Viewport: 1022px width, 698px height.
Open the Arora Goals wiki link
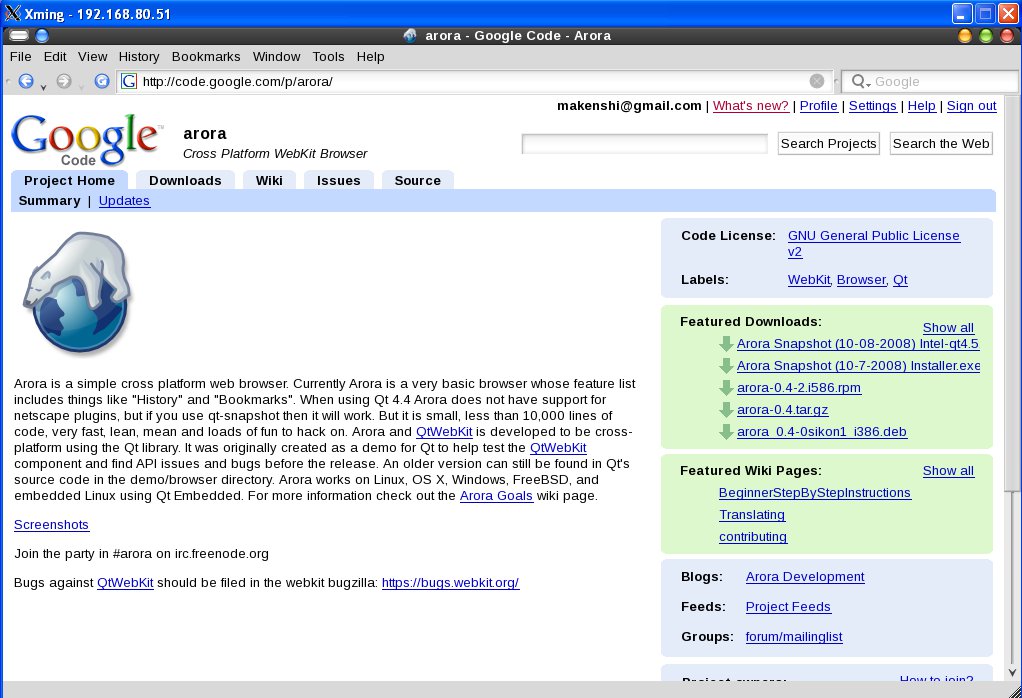click(496, 496)
